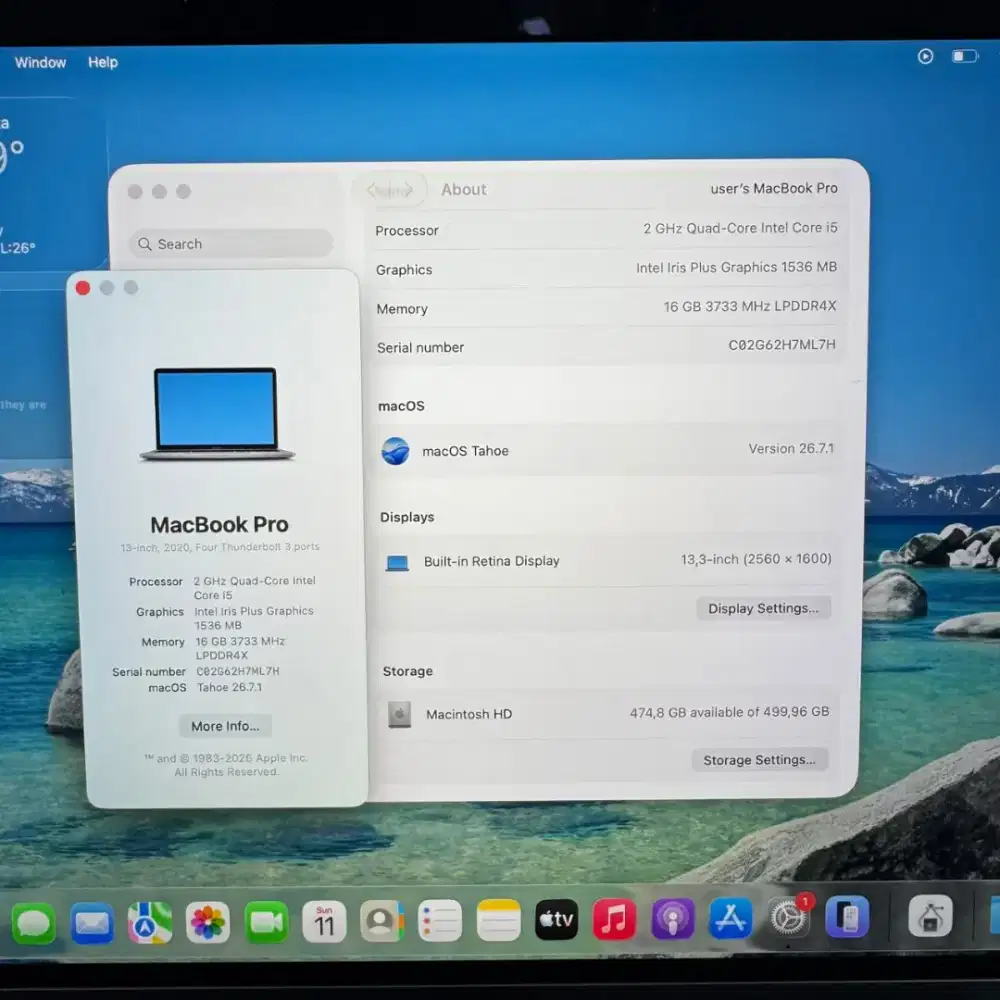
Task: Click the 13,3-inch (2560 × 1600) value
Action: click(756, 559)
